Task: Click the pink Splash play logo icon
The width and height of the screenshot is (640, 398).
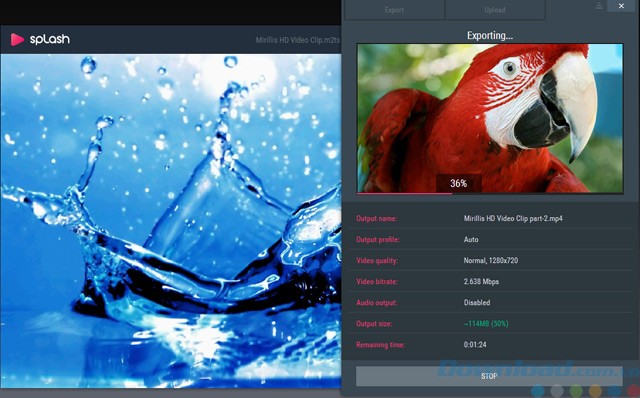Action: [17, 40]
